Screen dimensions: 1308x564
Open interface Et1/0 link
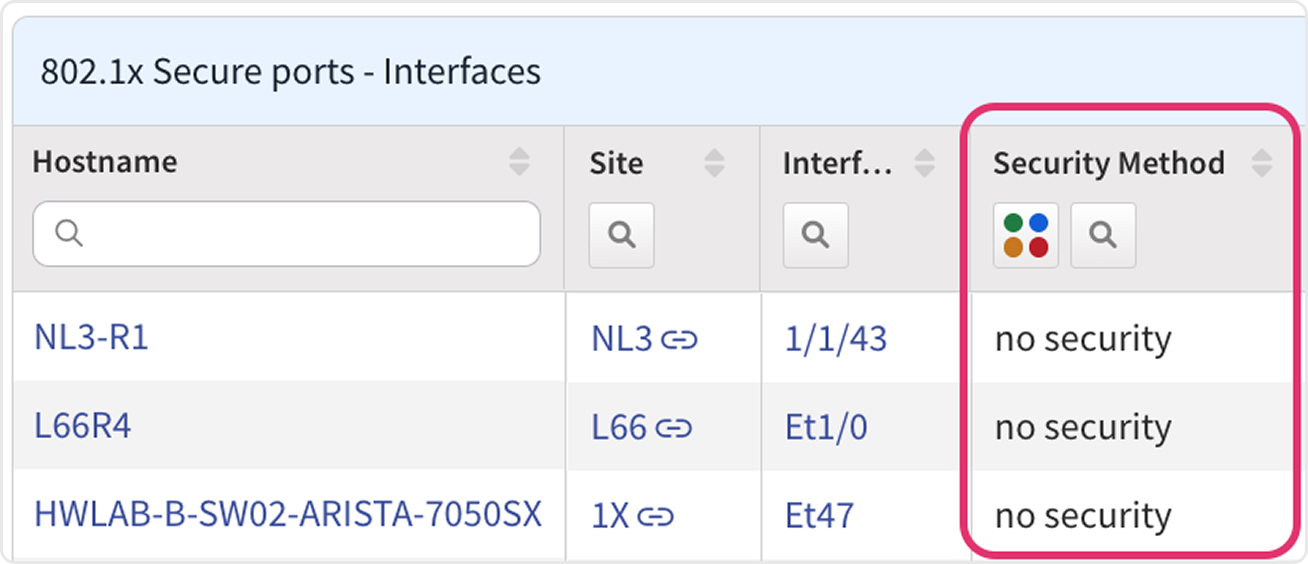pyautogui.click(x=826, y=427)
